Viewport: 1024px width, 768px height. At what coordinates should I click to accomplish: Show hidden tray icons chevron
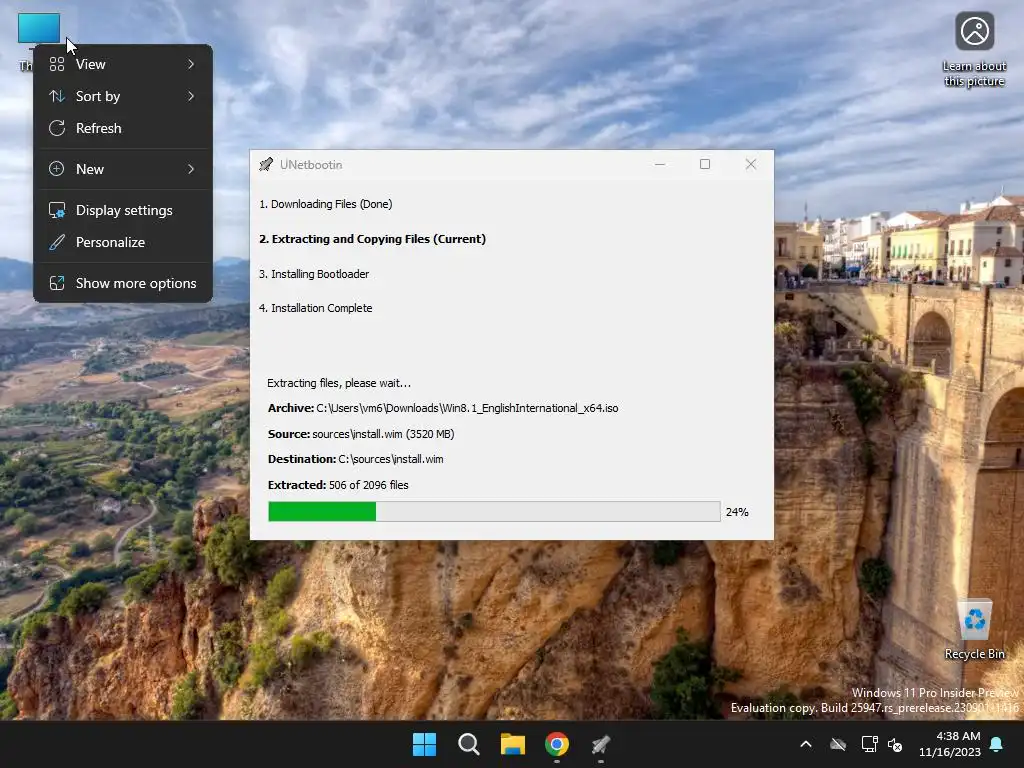[806, 744]
